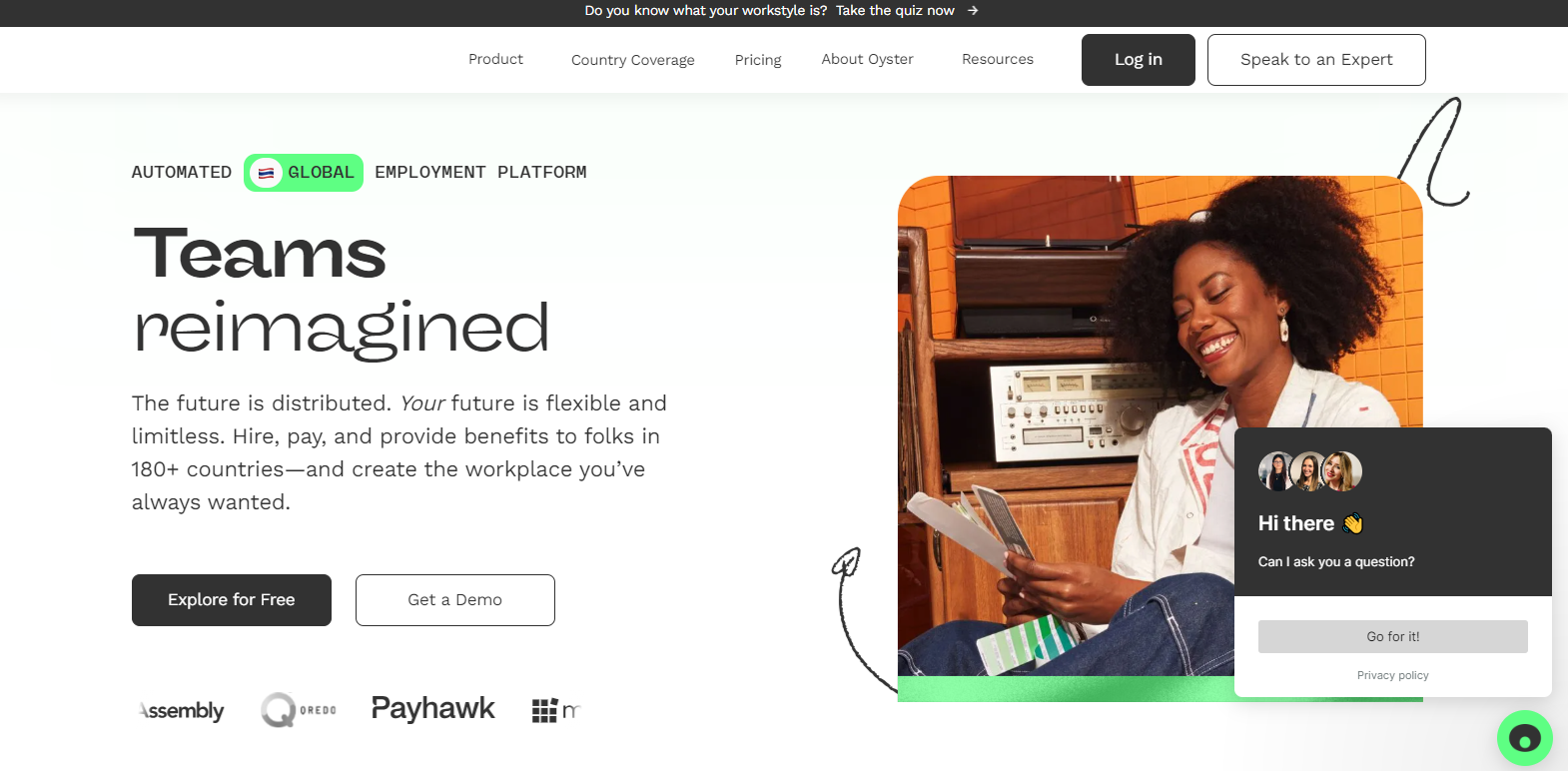This screenshot has width=1568, height=771.
Task: Click the Assembly company logo
Action: click(x=181, y=710)
